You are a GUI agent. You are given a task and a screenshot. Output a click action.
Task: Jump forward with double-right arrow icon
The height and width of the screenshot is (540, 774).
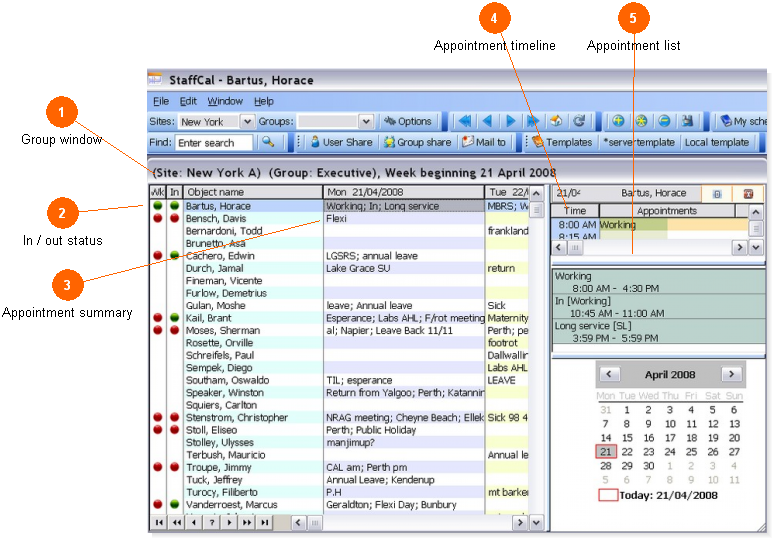click(x=533, y=121)
